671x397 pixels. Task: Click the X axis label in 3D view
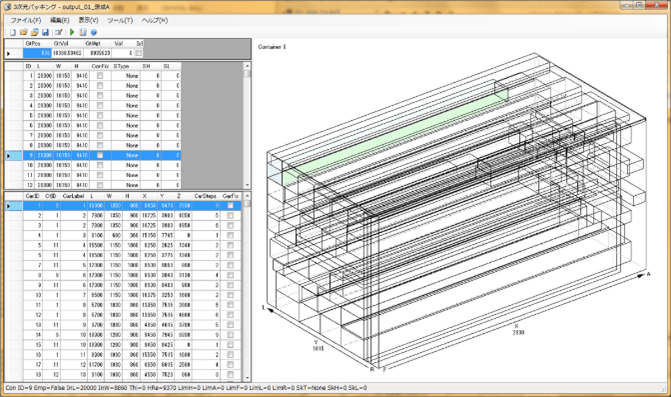pyautogui.click(x=517, y=326)
